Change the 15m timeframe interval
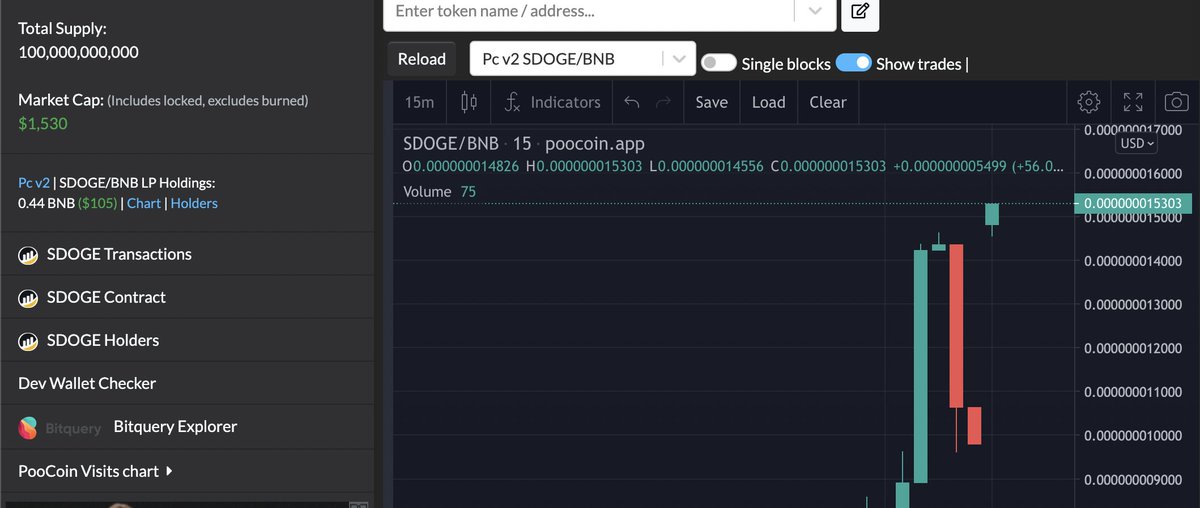The image size is (1200, 508). (x=420, y=102)
